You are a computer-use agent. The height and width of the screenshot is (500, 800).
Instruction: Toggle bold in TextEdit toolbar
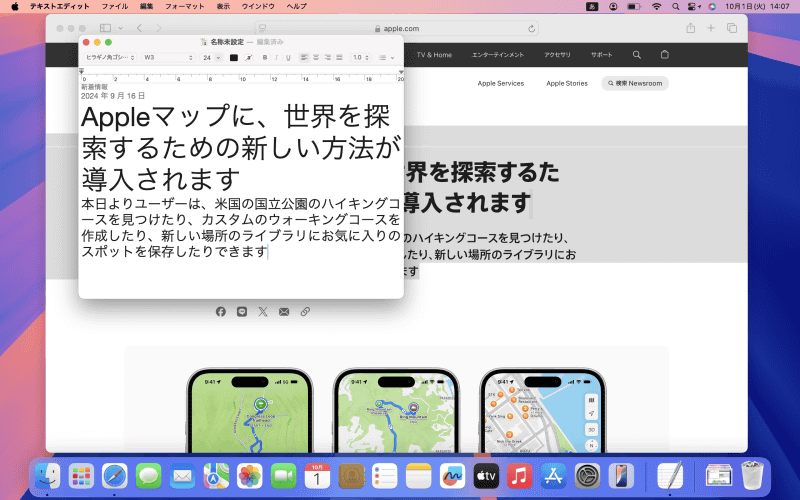[265, 58]
